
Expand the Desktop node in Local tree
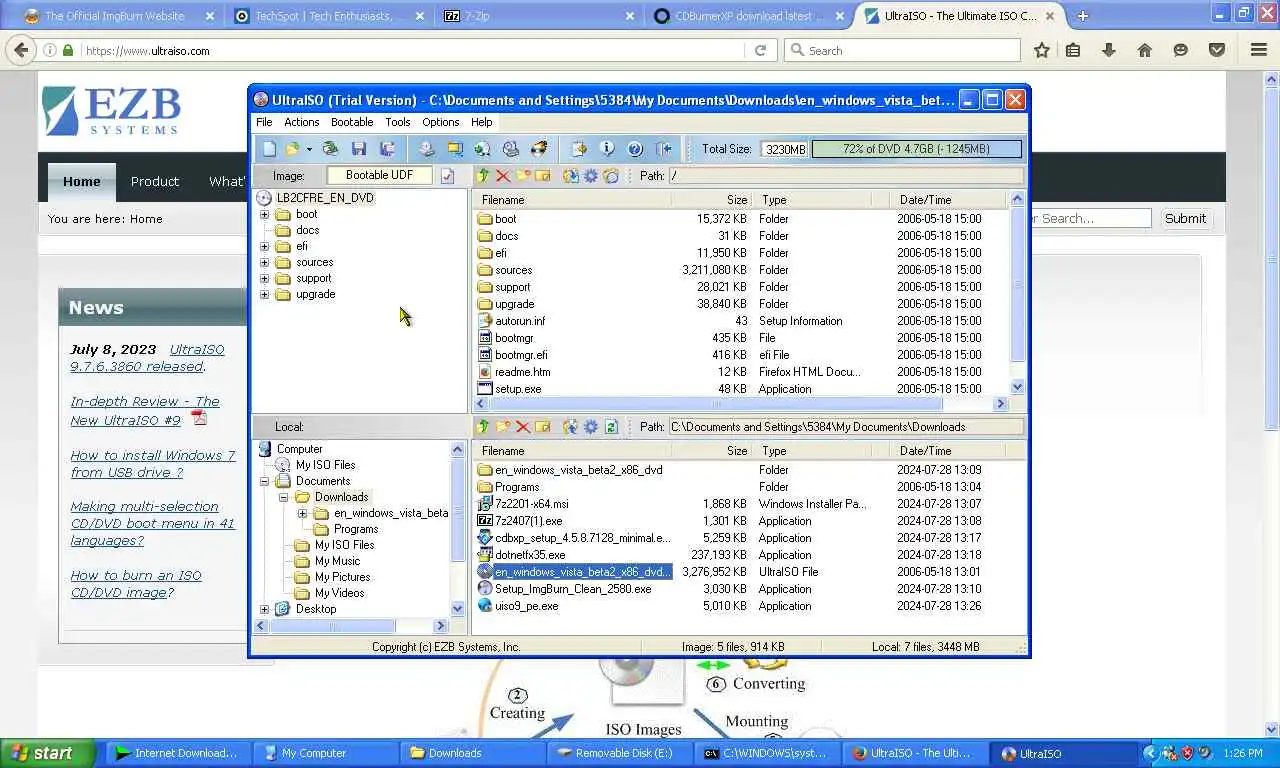(265, 609)
